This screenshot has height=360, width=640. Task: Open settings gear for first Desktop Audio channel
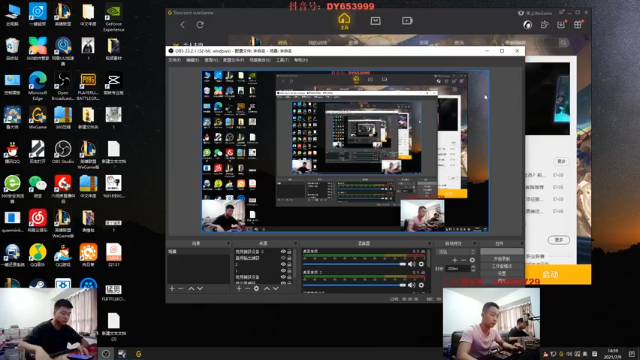[421, 264]
